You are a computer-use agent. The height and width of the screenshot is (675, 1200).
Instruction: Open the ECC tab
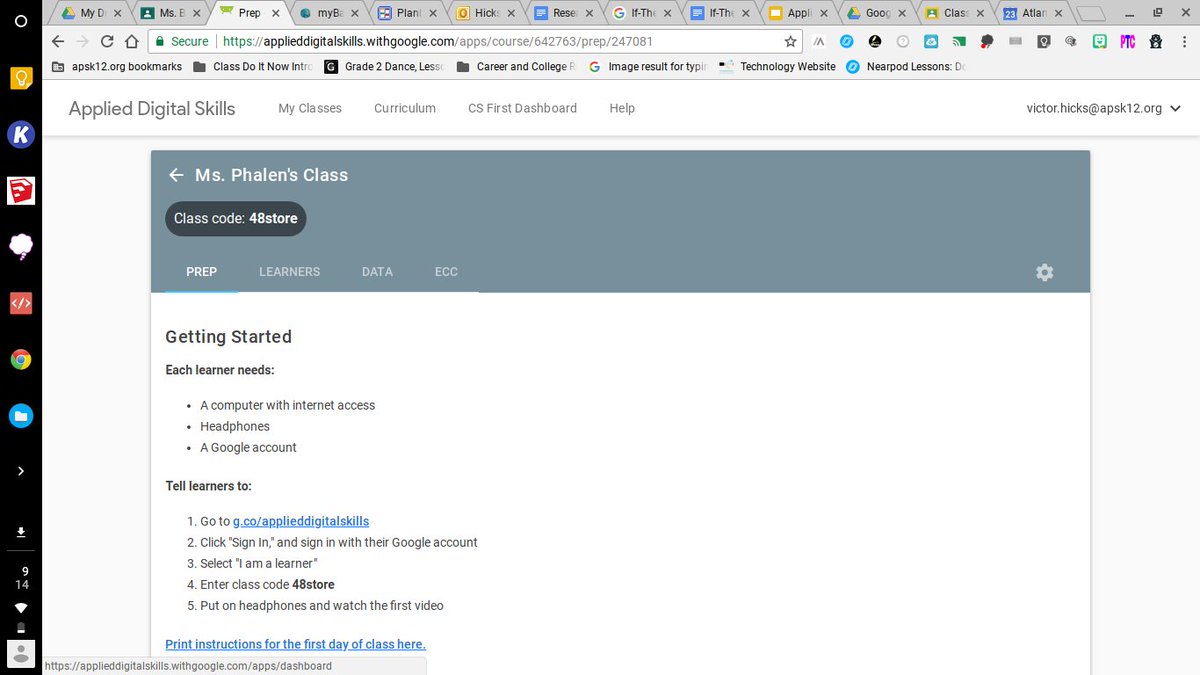pyautogui.click(x=446, y=272)
